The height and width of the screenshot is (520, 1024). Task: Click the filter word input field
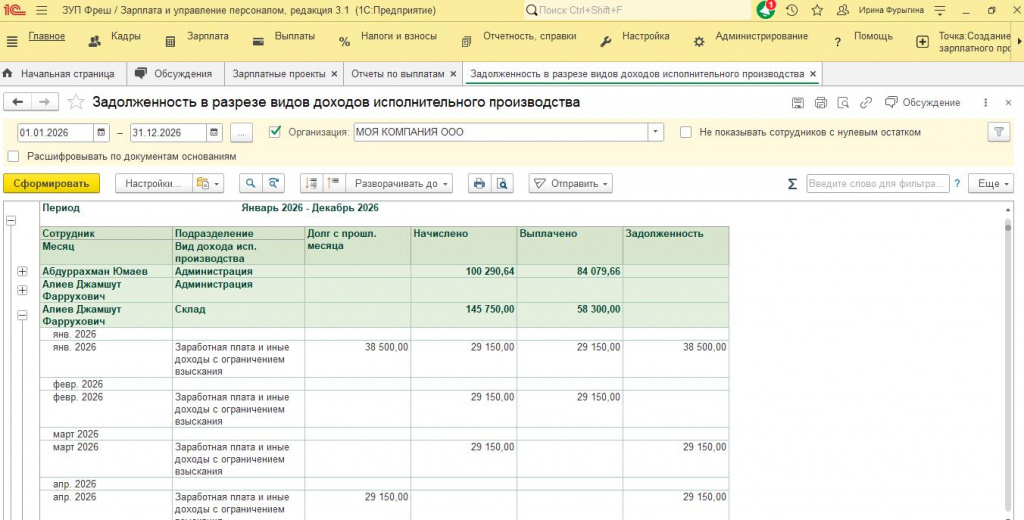[878, 184]
